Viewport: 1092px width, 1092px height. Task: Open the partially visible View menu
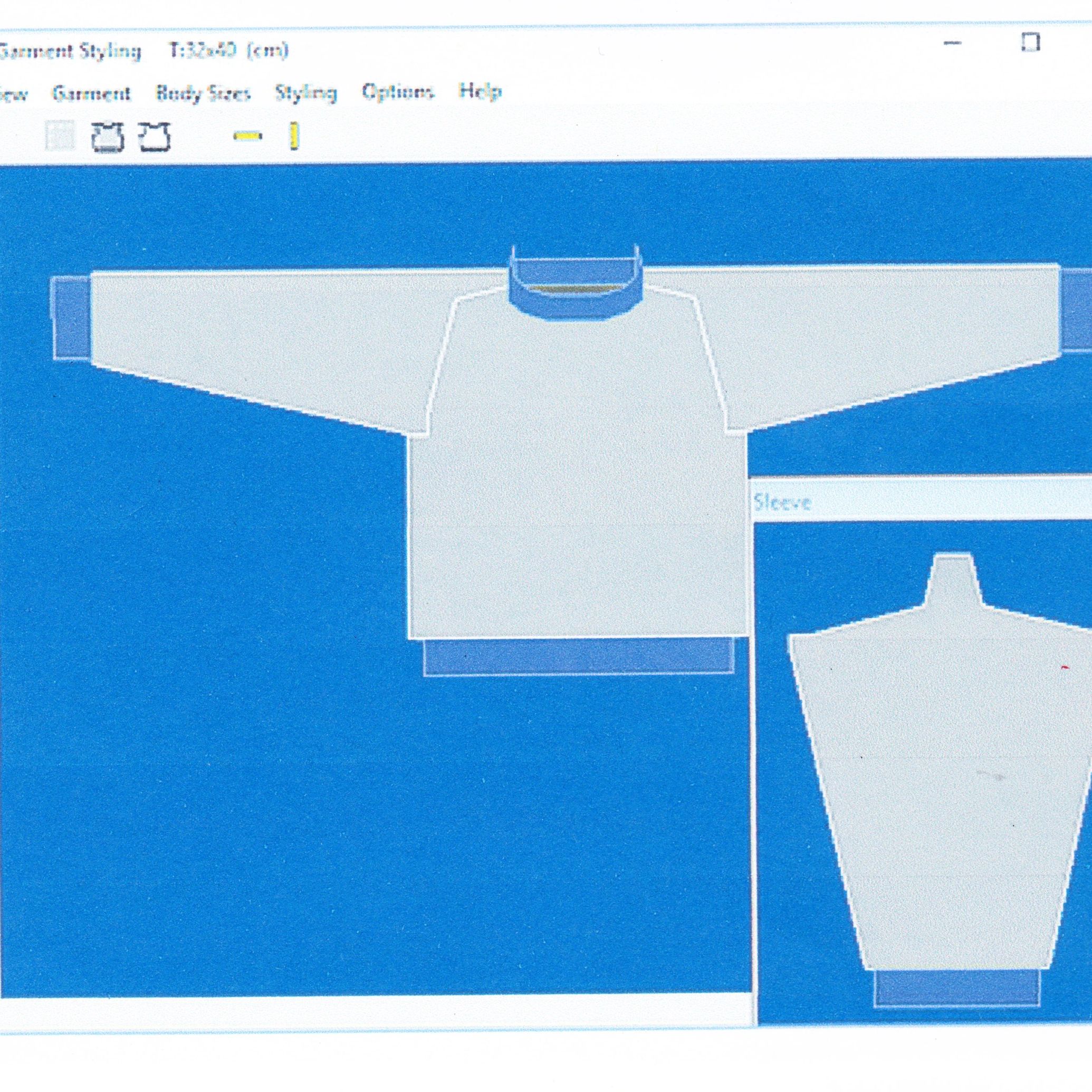point(13,94)
